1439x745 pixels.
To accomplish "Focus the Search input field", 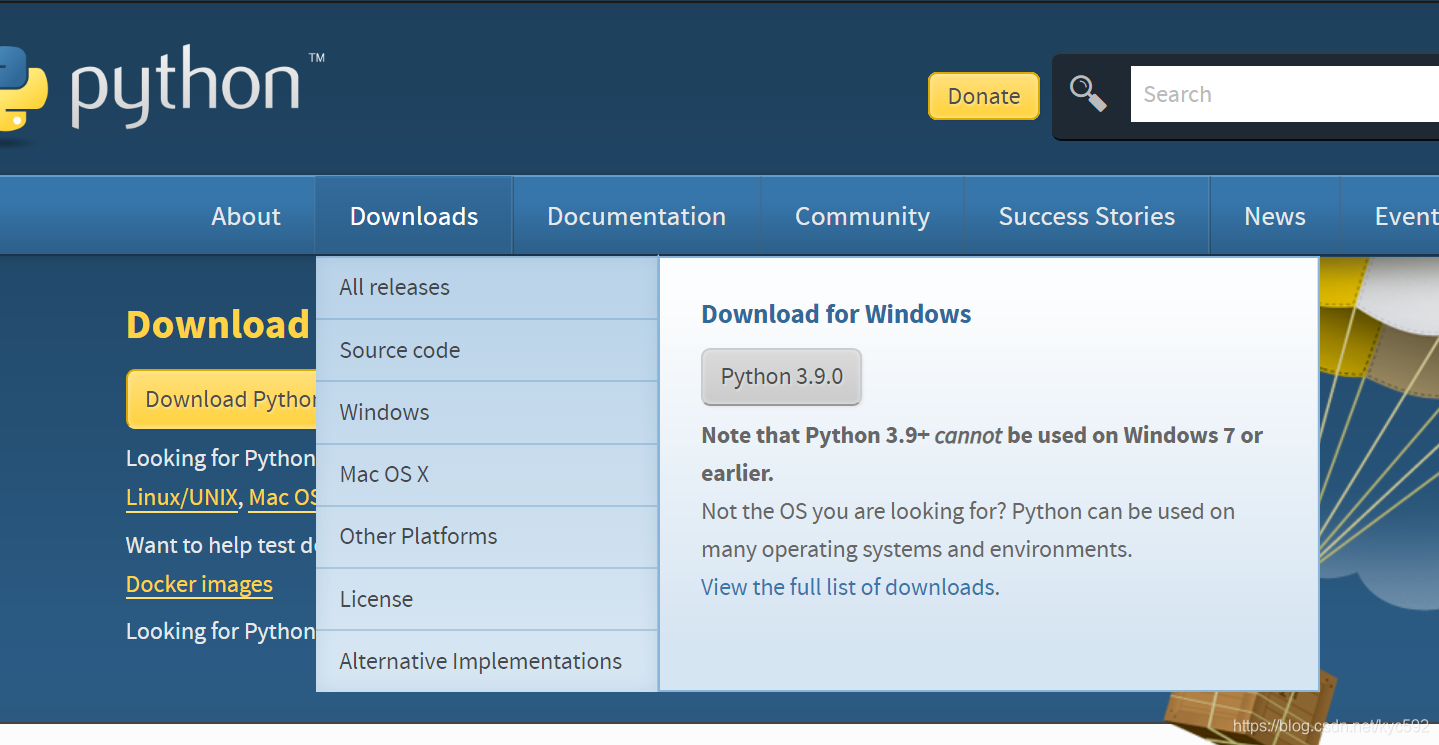I will 1285,94.
